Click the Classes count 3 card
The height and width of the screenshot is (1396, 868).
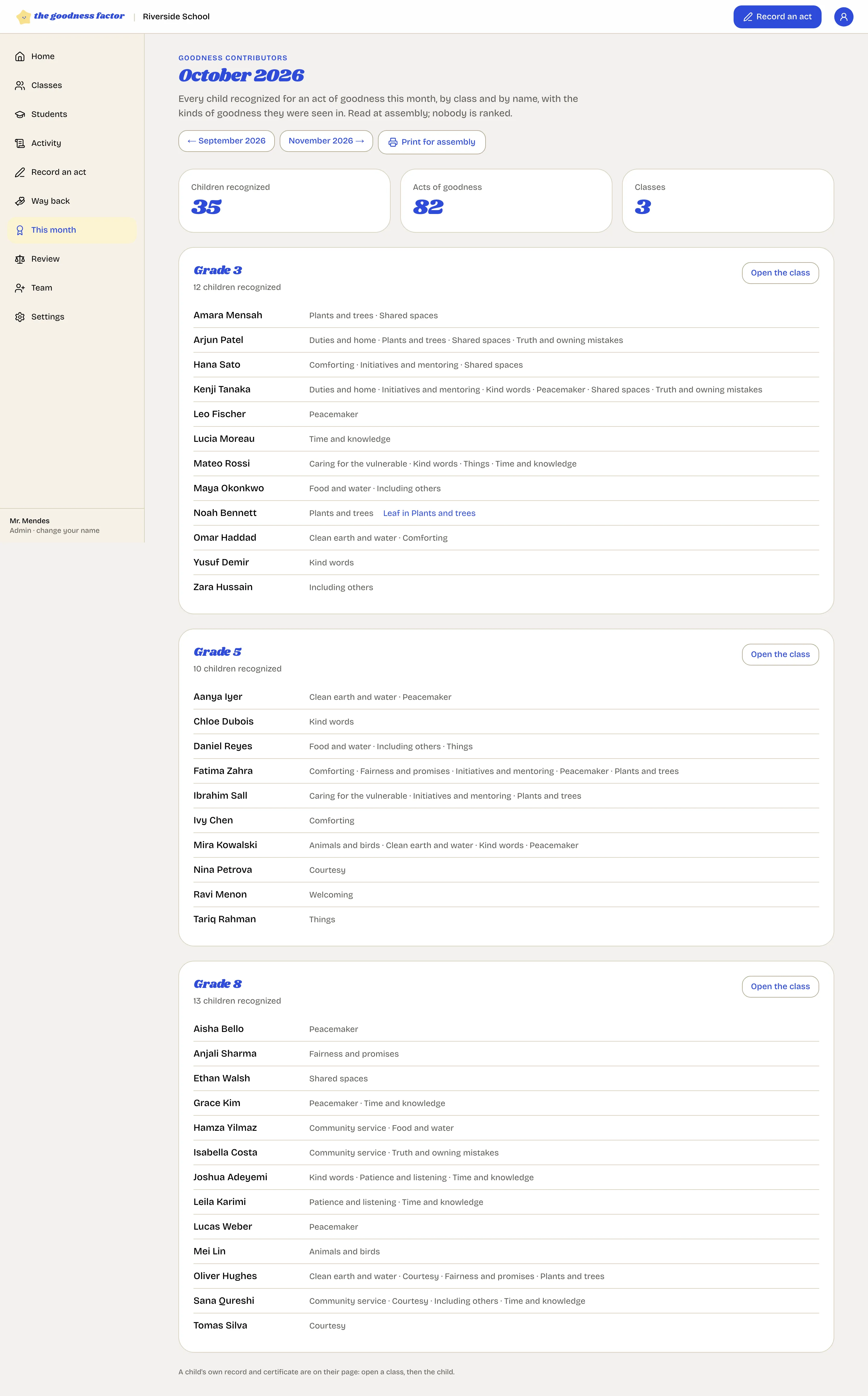(727, 201)
